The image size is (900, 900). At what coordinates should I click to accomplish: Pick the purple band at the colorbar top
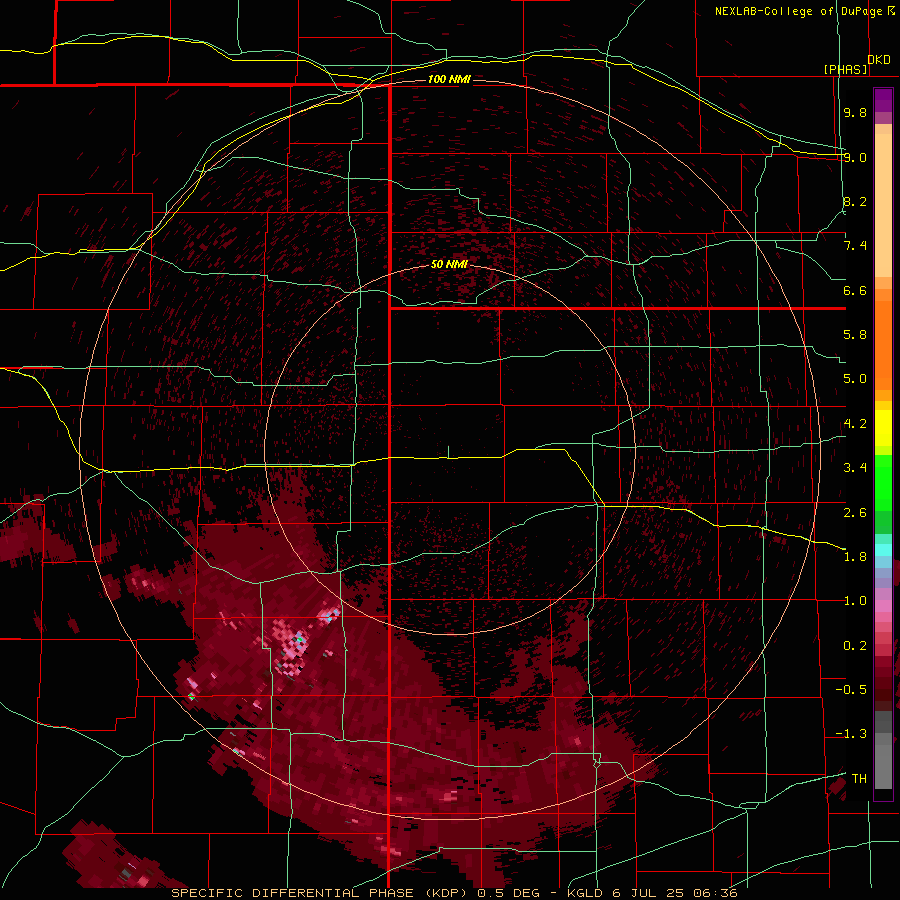pyautogui.click(x=883, y=100)
